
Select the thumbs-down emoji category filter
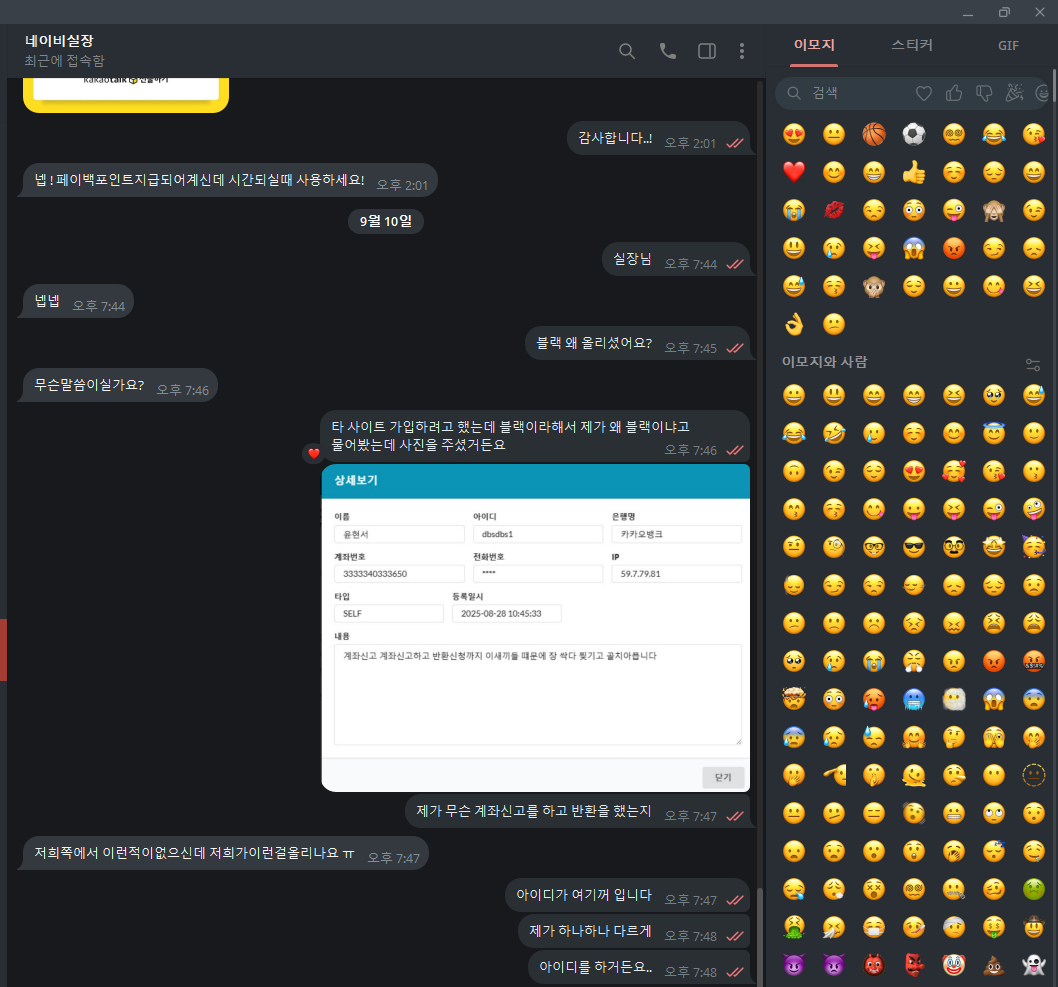pyautogui.click(x=984, y=93)
